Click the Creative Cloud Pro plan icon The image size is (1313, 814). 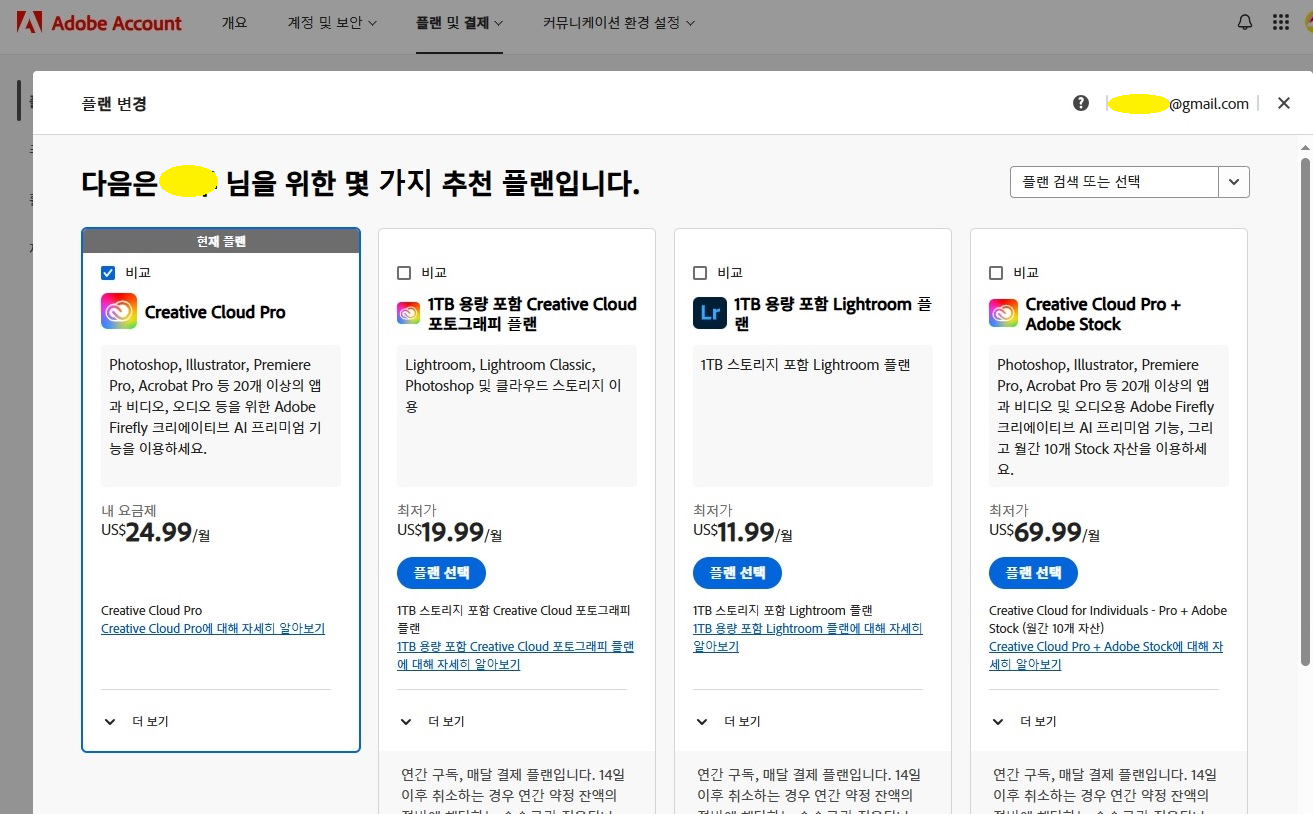click(x=119, y=311)
